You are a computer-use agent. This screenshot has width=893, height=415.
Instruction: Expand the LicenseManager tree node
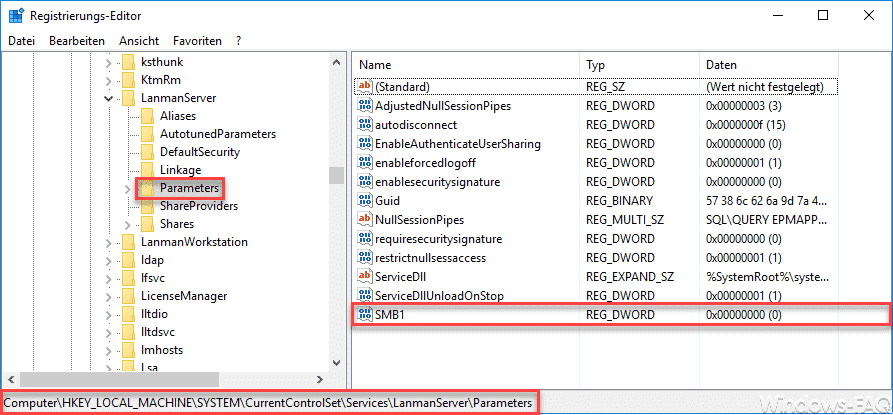point(108,296)
